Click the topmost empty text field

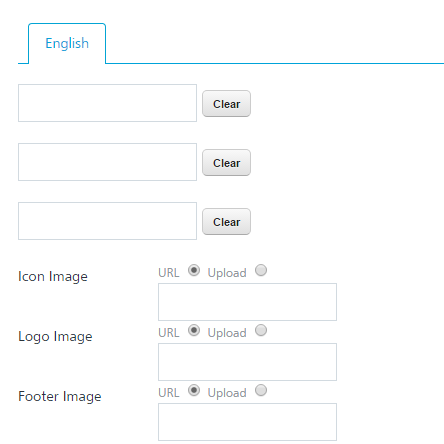tap(107, 103)
